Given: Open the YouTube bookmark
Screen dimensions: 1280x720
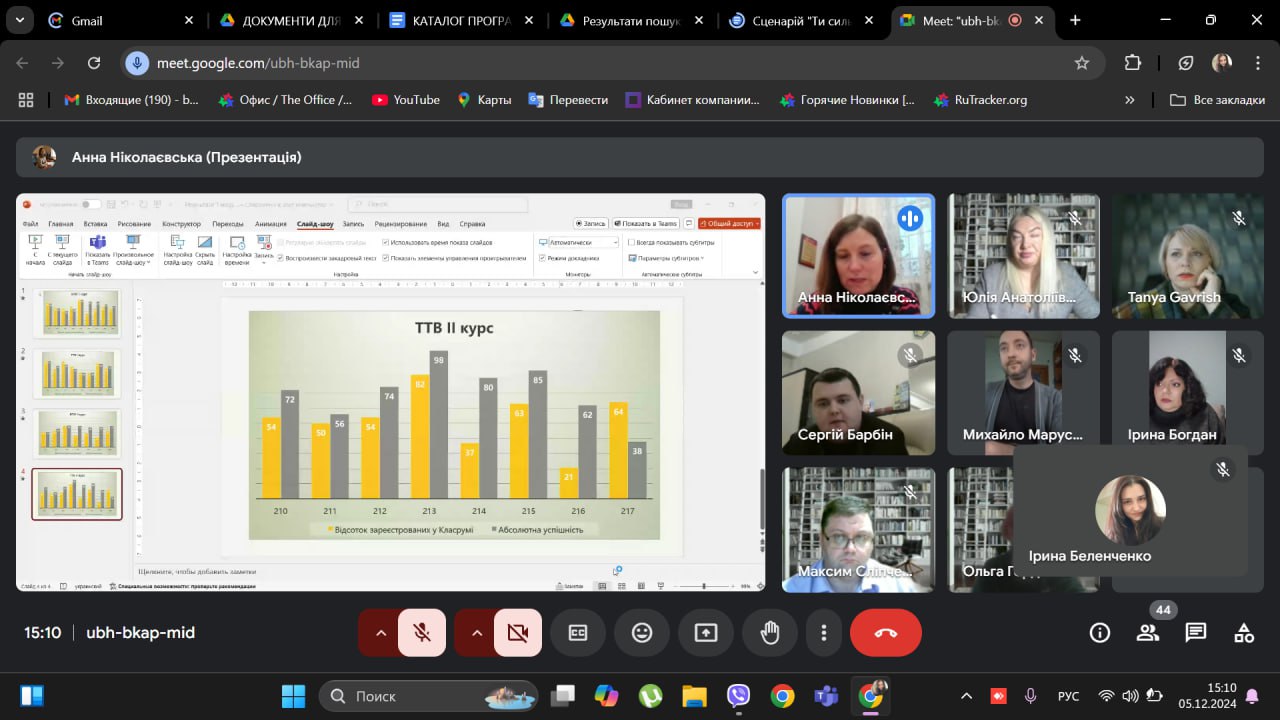Looking at the screenshot, I should (x=406, y=100).
